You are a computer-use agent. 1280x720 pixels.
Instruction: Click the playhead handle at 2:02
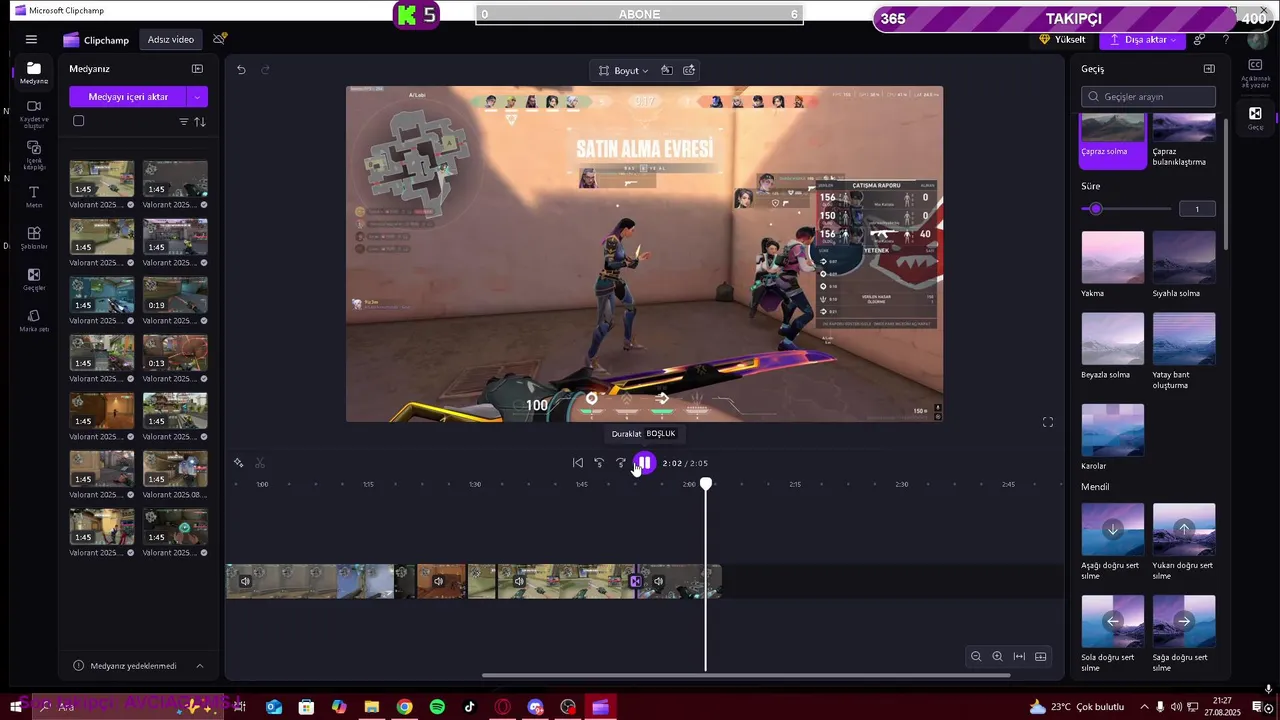point(706,484)
